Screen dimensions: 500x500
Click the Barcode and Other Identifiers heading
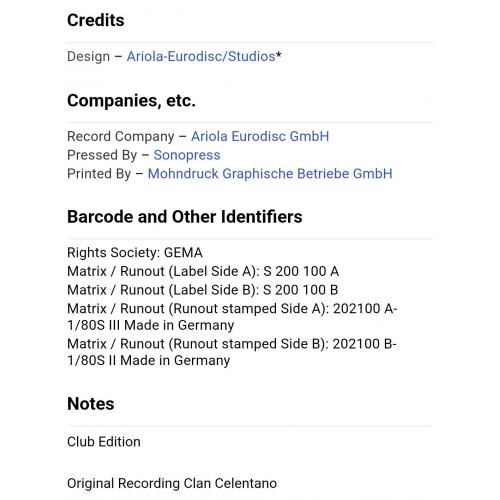tap(185, 217)
